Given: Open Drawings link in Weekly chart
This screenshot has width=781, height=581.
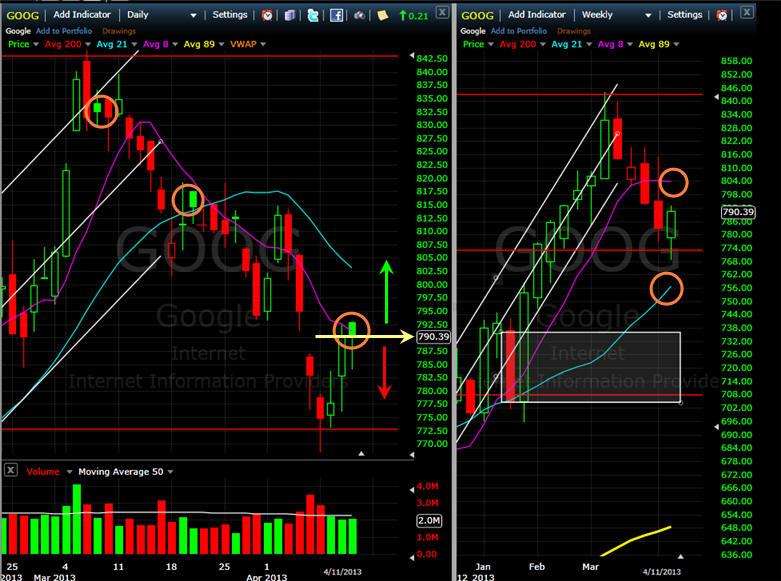Looking at the screenshot, I should pyautogui.click(x=574, y=31).
